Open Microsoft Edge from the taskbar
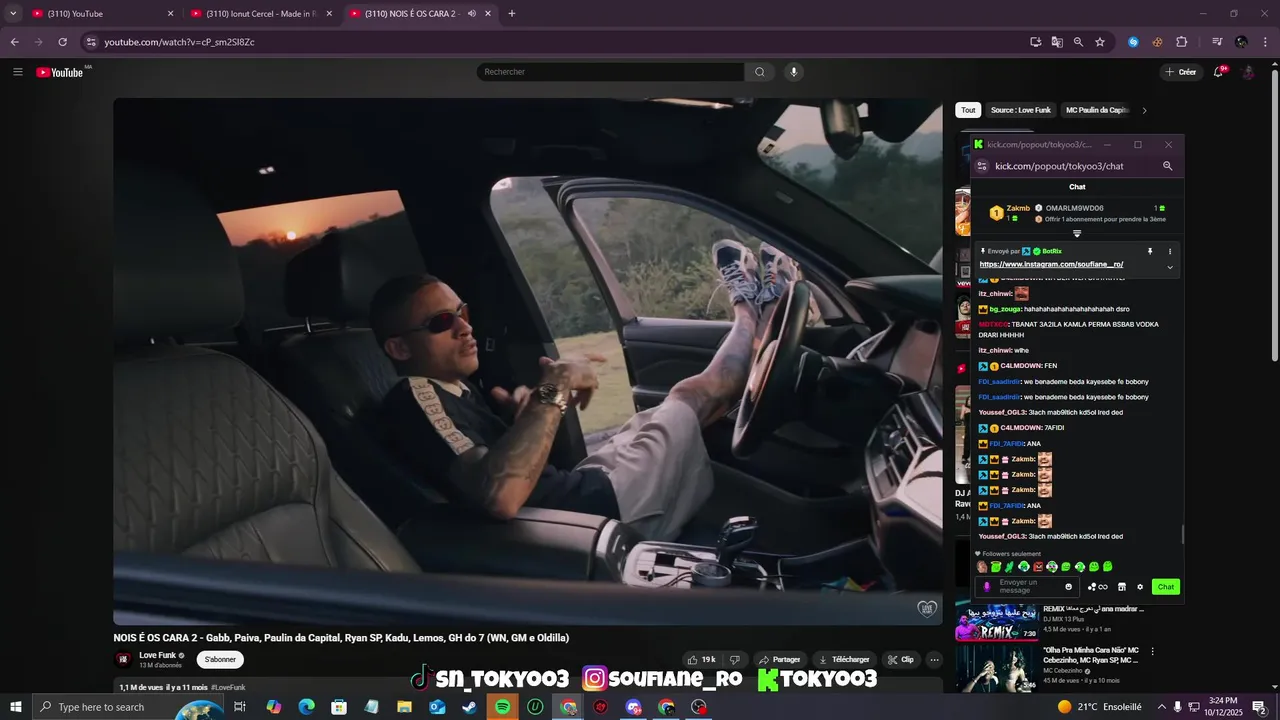Viewport: 1280px width, 720px height. tap(306, 707)
